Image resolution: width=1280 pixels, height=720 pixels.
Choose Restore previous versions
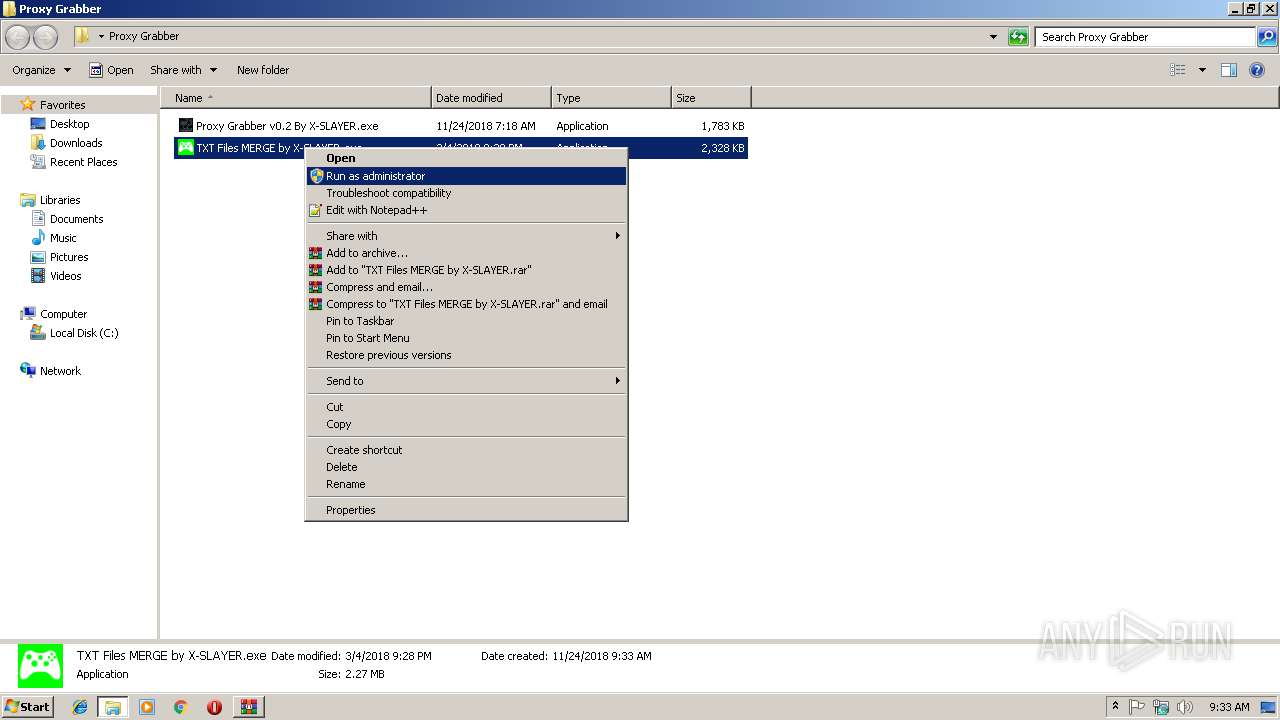(x=466, y=355)
